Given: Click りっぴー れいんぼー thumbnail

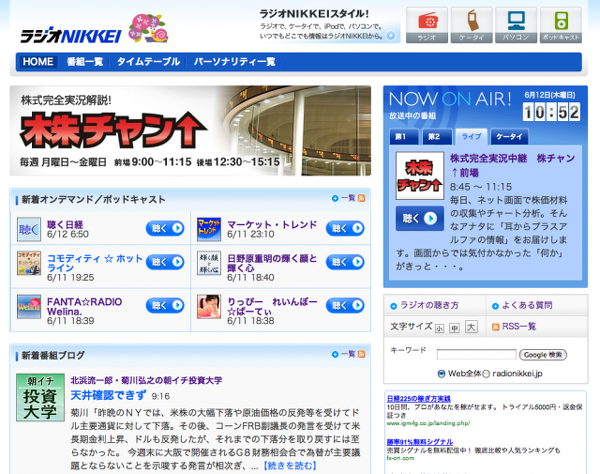Looking at the screenshot, I should (209, 306).
